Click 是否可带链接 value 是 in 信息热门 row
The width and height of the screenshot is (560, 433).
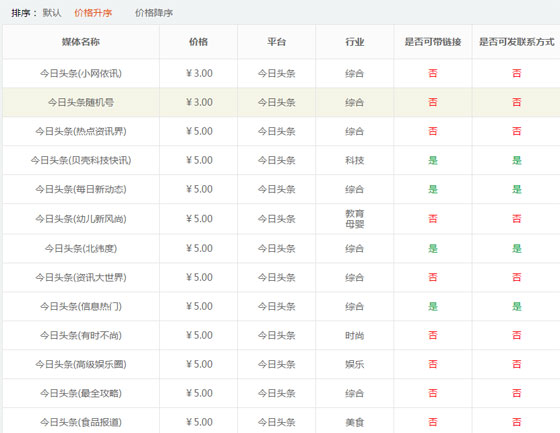point(433,307)
